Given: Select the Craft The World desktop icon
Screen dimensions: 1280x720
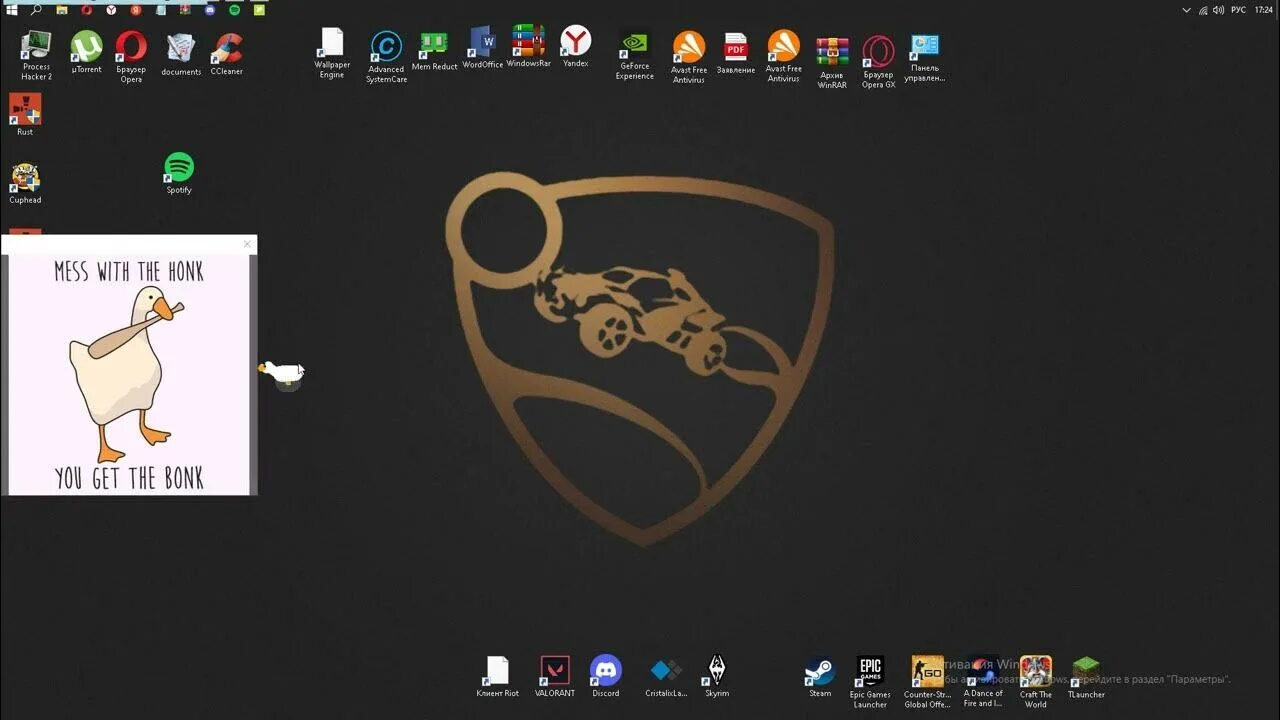Looking at the screenshot, I should coord(1035,682).
